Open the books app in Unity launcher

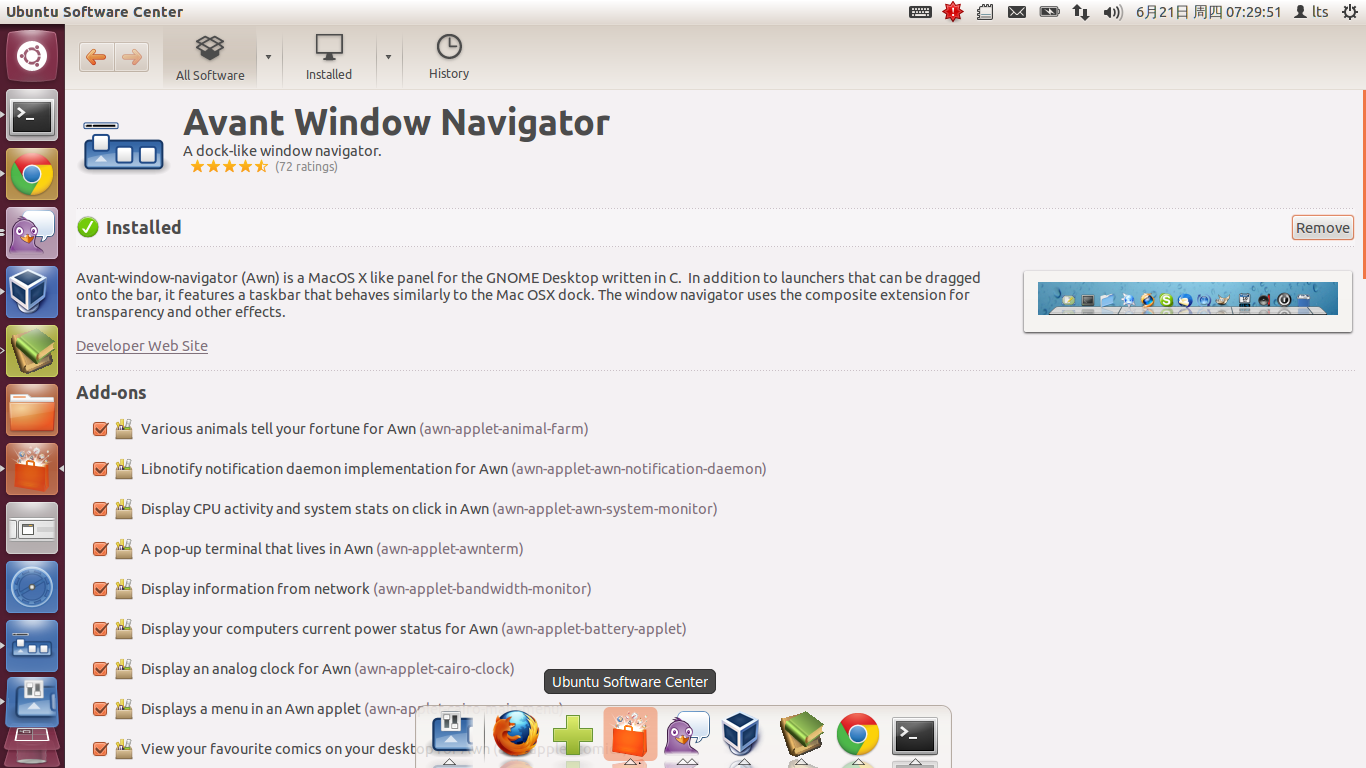[32, 352]
